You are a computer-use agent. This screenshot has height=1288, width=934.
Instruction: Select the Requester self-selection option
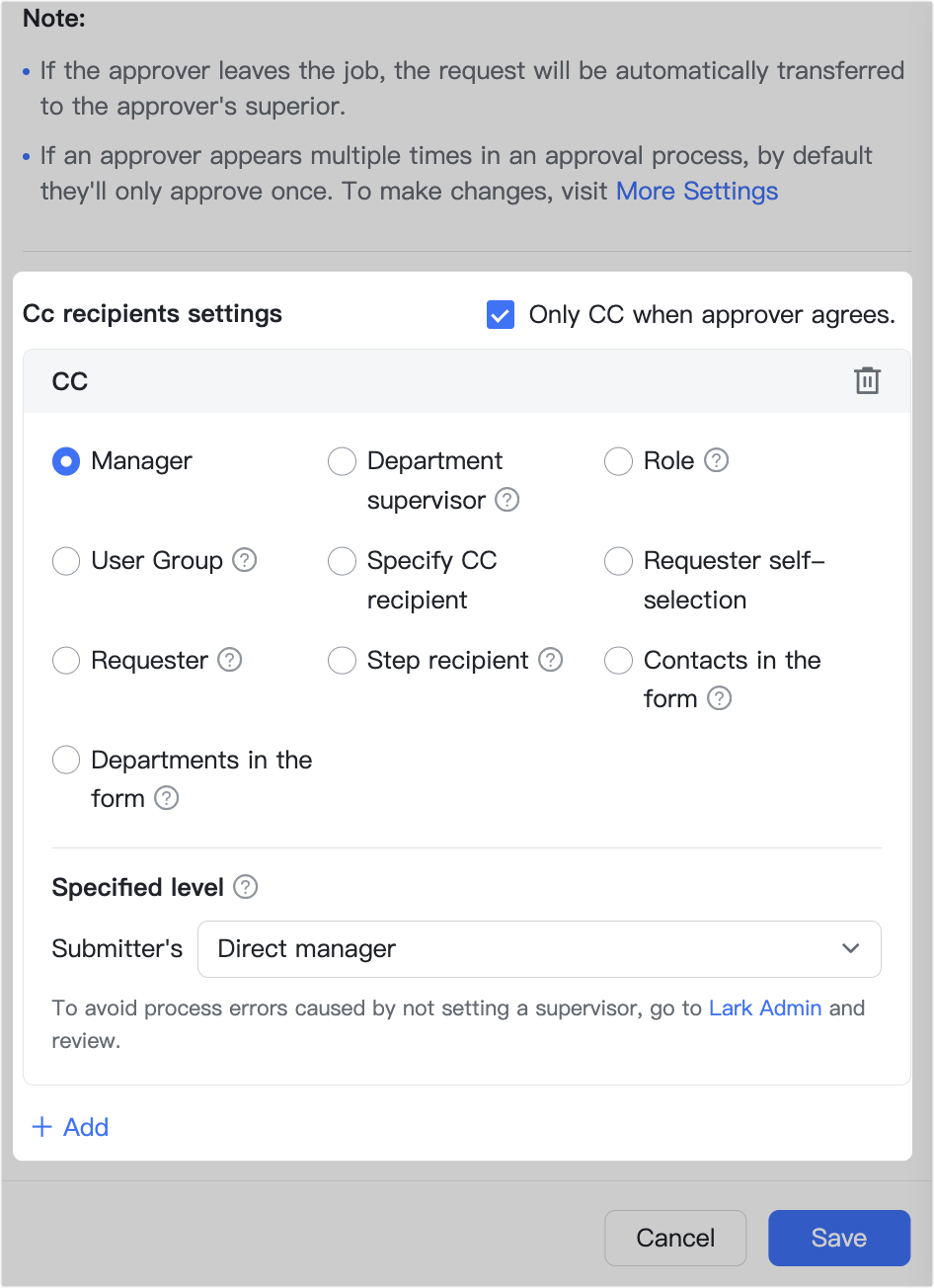pyautogui.click(x=618, y=560)
